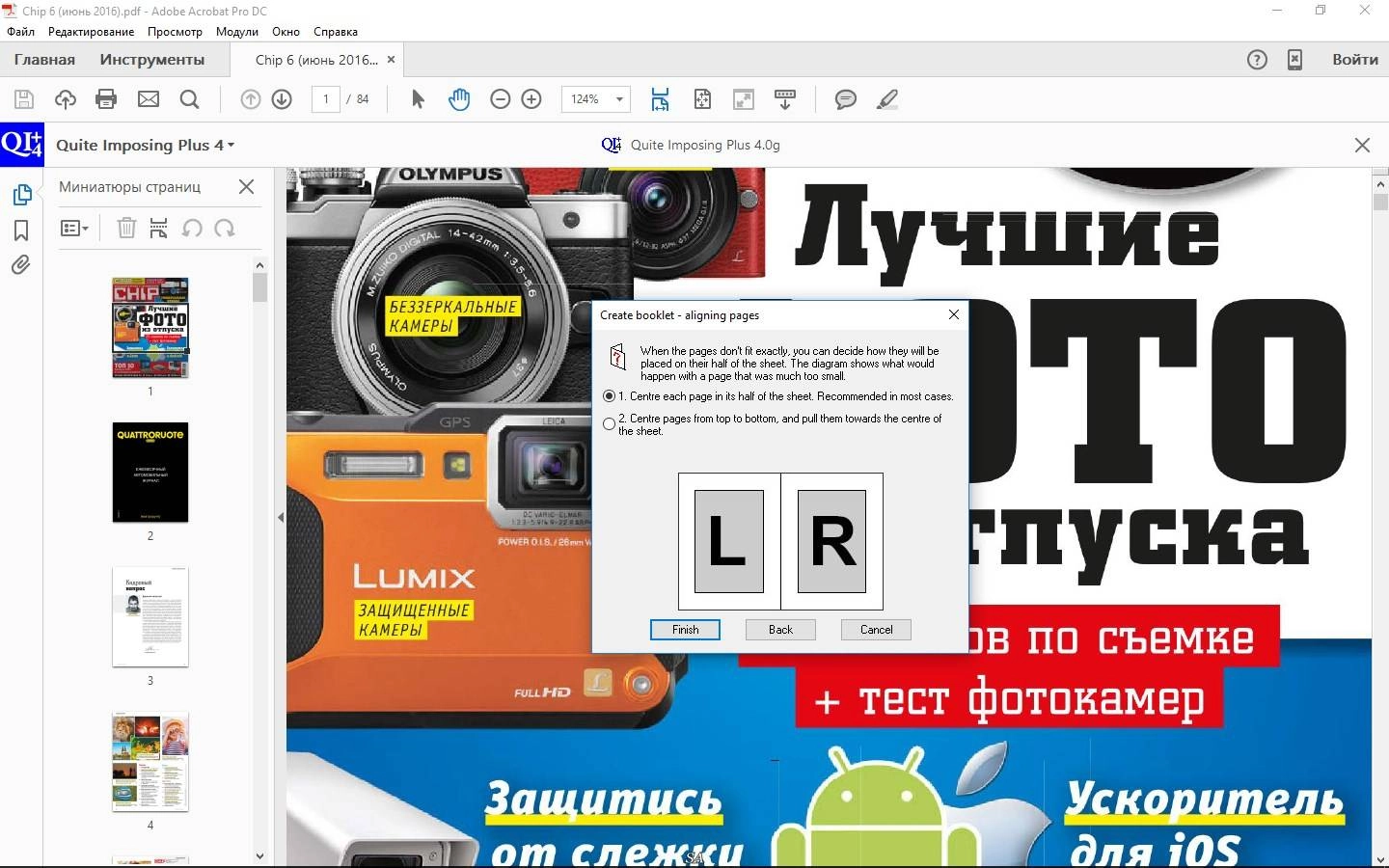The image size is (1389, 868).
Task: Zoom out with the minus icon
Action: (x=500, y=99)
